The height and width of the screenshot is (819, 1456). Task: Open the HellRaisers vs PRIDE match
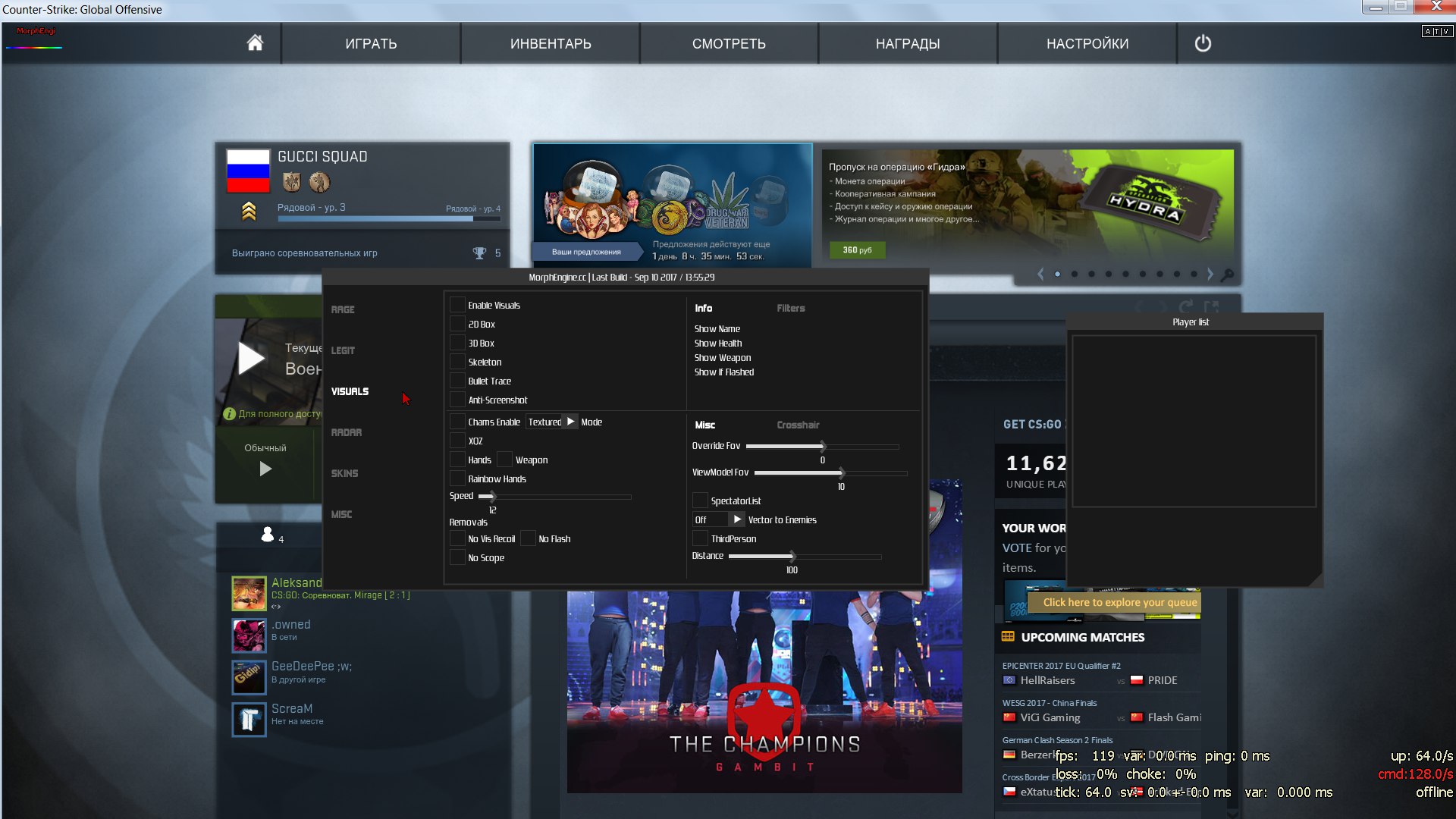1101,680
